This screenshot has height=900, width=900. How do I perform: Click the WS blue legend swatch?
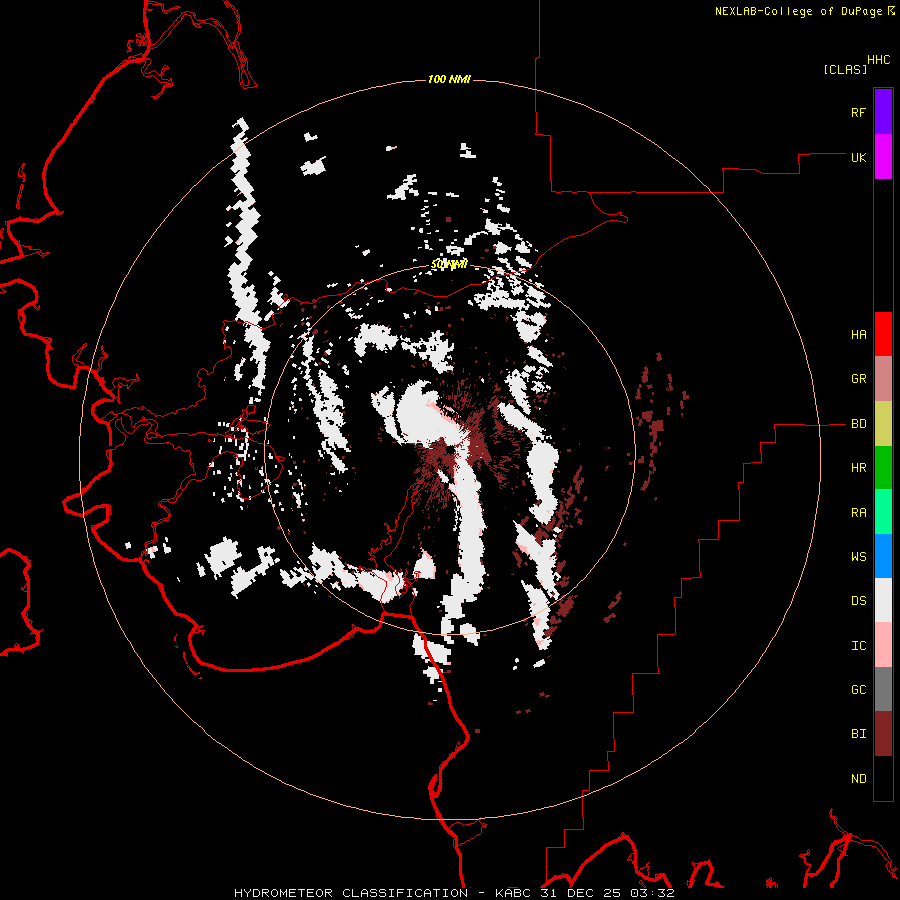tap(883, 556)
